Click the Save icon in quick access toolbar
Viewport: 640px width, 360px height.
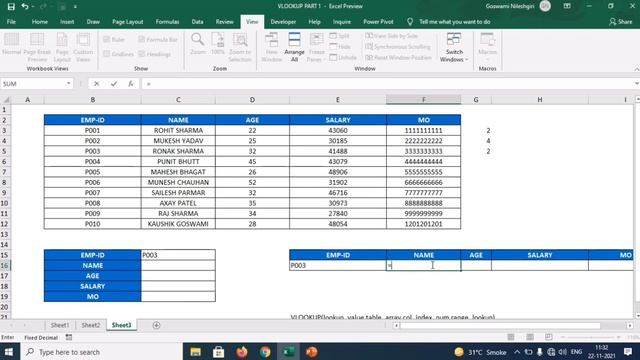click(11, 7)
